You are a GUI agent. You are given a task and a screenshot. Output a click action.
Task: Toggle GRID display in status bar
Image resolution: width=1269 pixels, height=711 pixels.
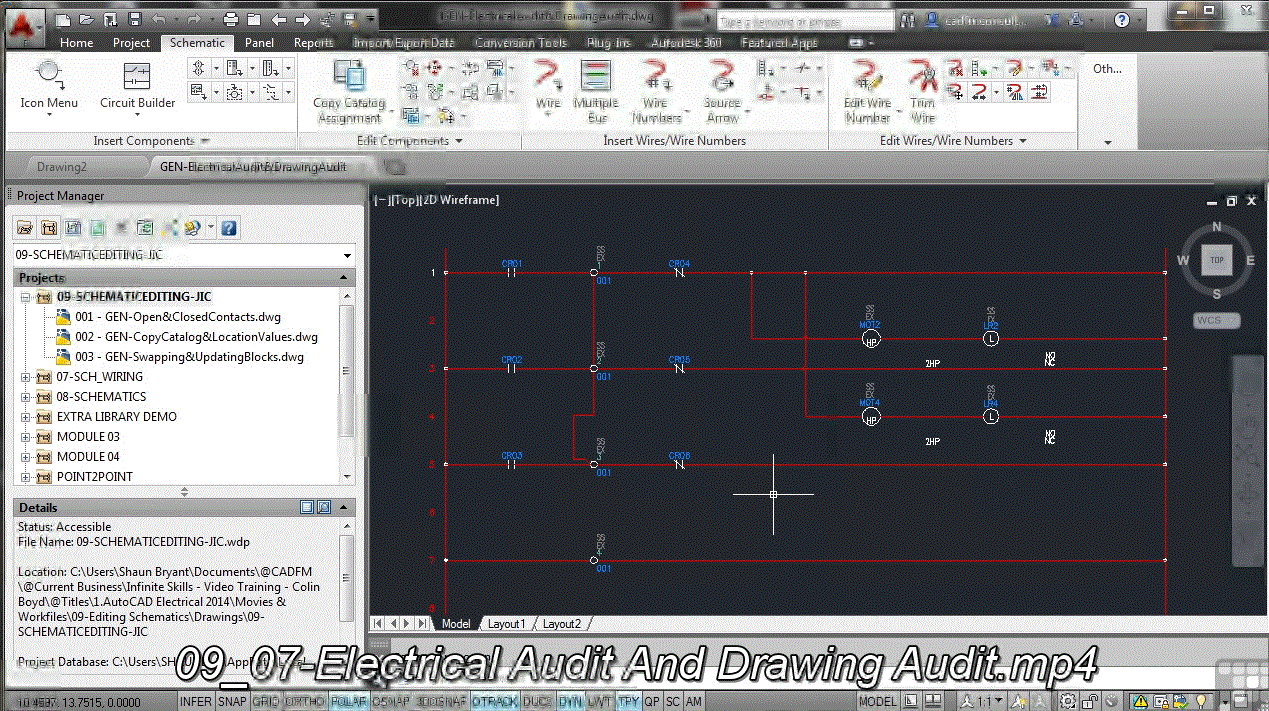[x=266, y=701]
